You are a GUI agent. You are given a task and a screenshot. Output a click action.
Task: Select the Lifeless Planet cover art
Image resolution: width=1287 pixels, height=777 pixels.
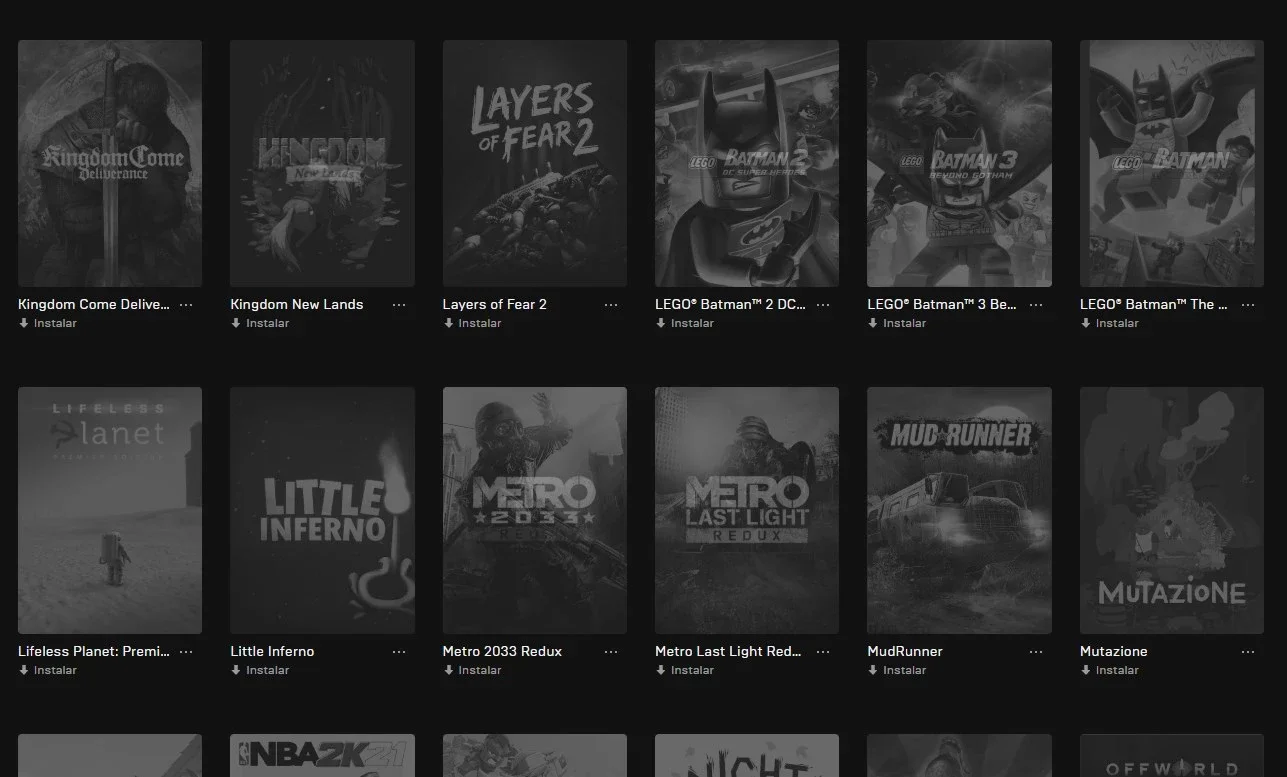[x=110, y=510]
